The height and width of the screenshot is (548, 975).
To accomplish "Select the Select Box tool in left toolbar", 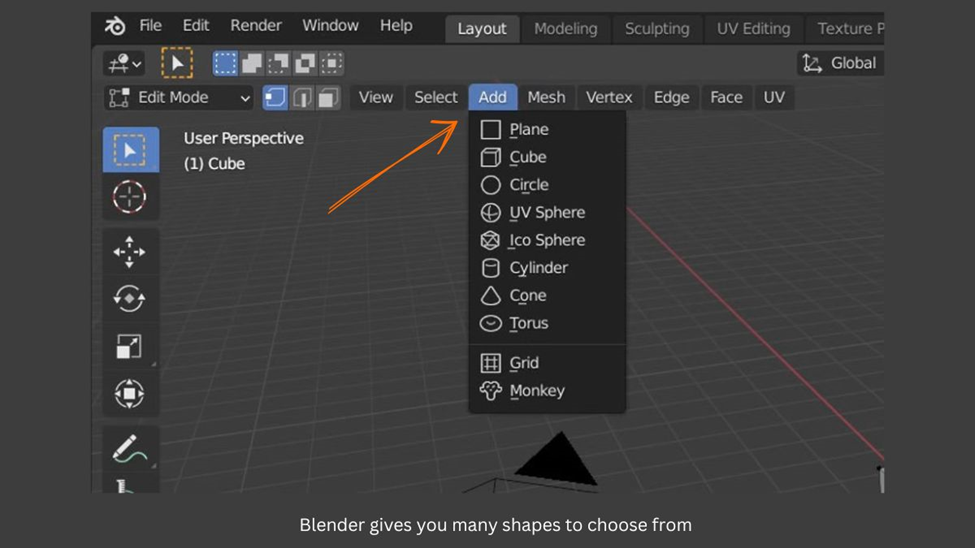I will point(131,150).
